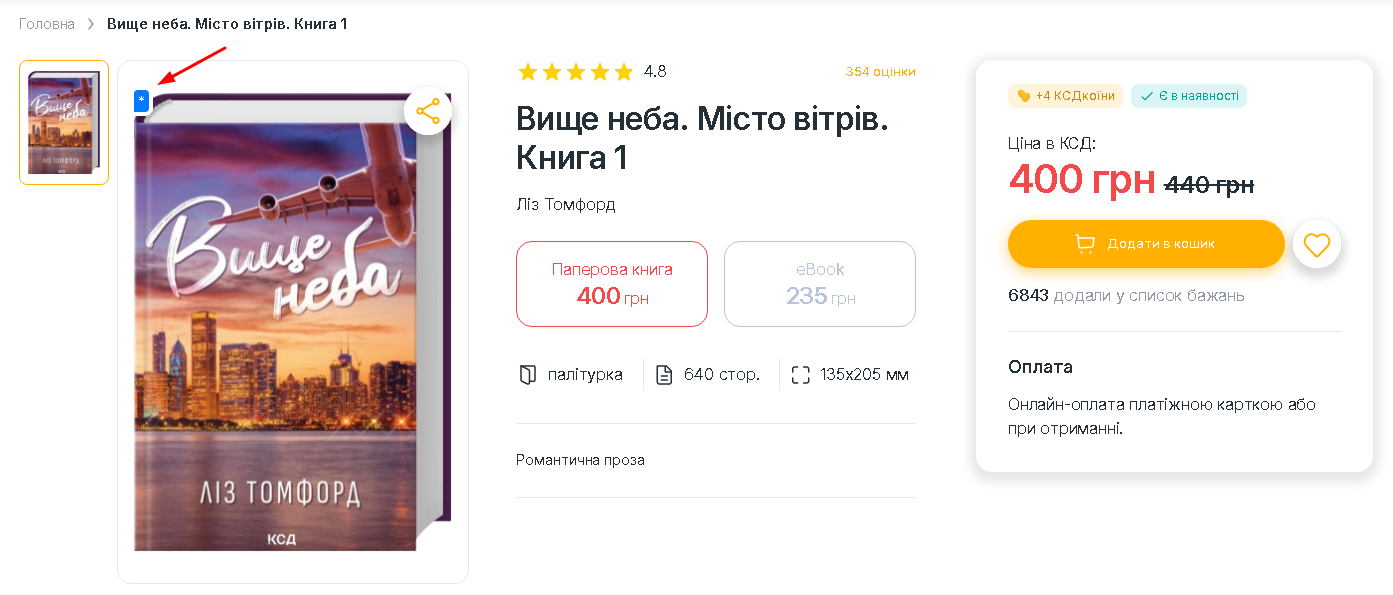The width and height of the screenshot is (1393, 595).
Task: Switch to the eBook format option
Action: 820,284
